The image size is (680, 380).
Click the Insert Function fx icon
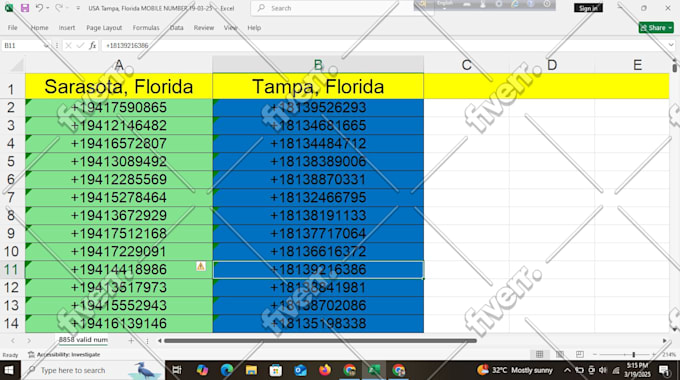point(92,45)
